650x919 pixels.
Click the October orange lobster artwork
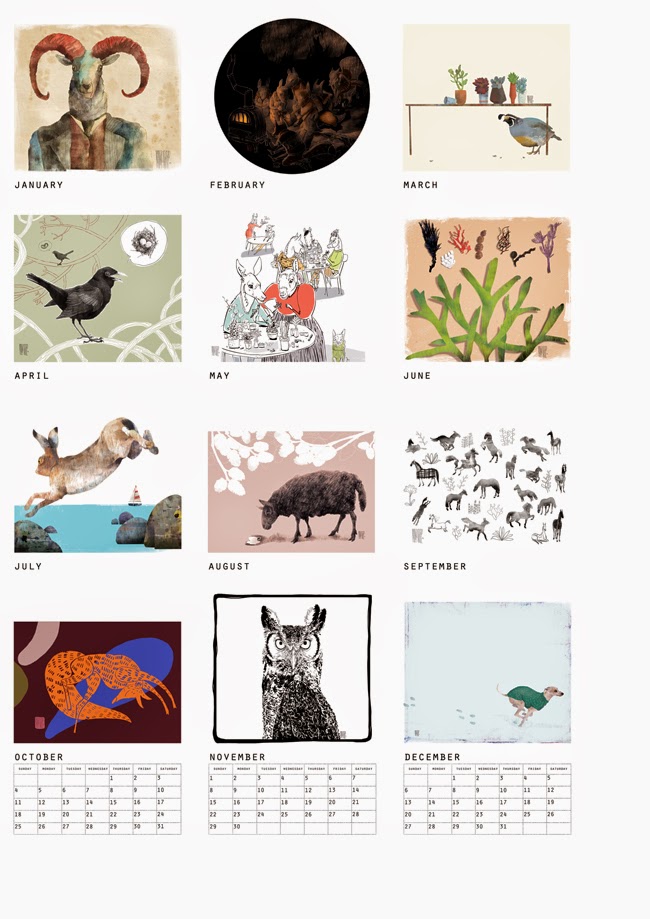(x=97, y=682)
